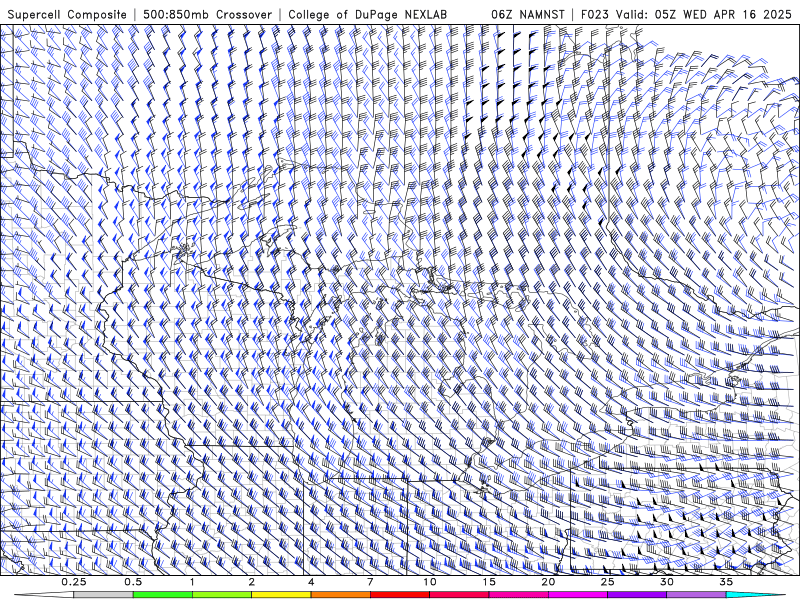Select the 1 value on the color scale

tap(192, 582)
